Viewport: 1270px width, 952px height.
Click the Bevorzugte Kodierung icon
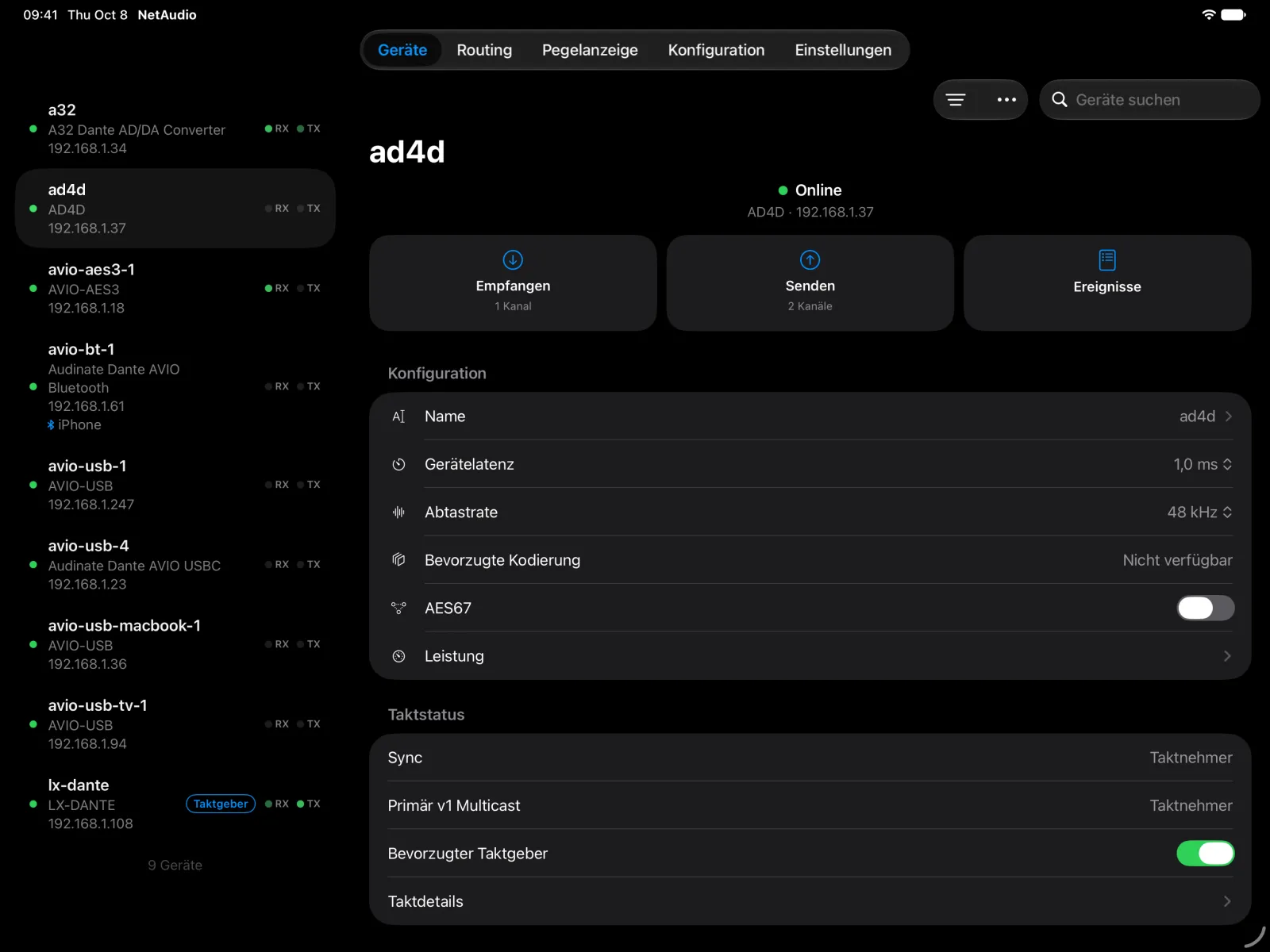tap(398, 560)
